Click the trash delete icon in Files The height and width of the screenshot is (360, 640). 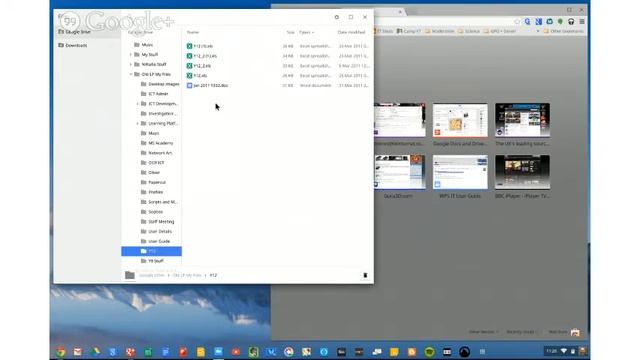coord(365,275)
